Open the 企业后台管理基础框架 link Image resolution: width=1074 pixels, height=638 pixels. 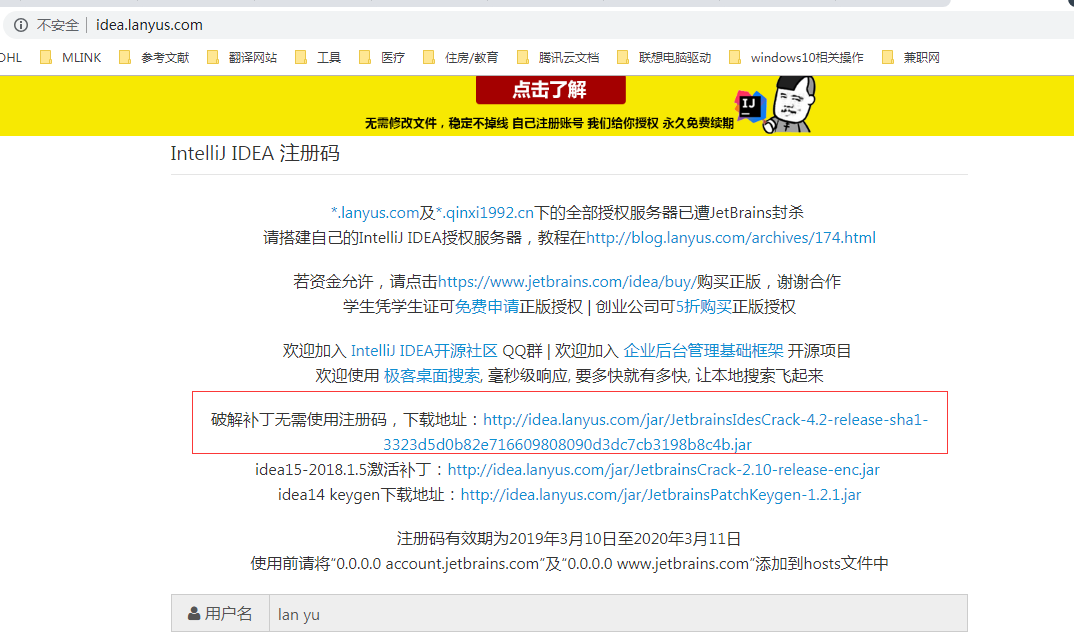click(x=703, y=351)
